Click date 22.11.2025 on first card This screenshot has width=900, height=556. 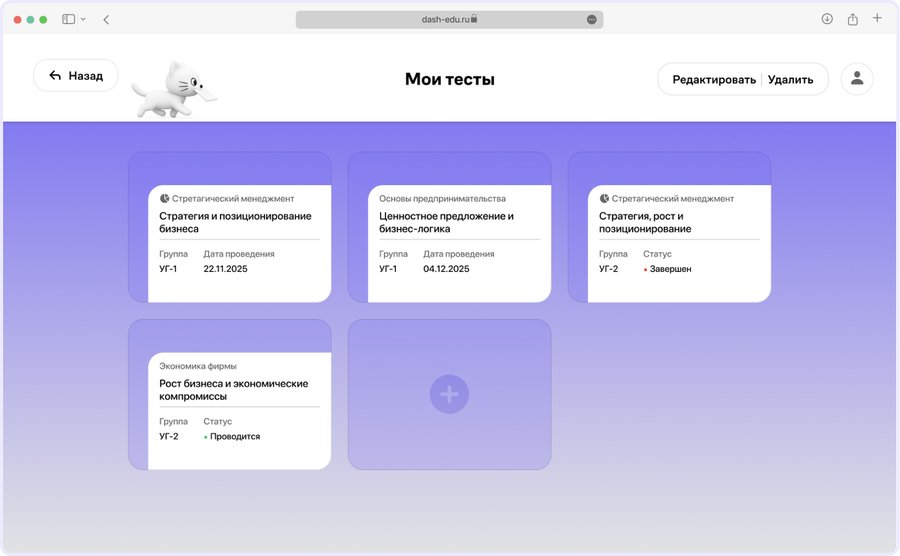point(226,269)
